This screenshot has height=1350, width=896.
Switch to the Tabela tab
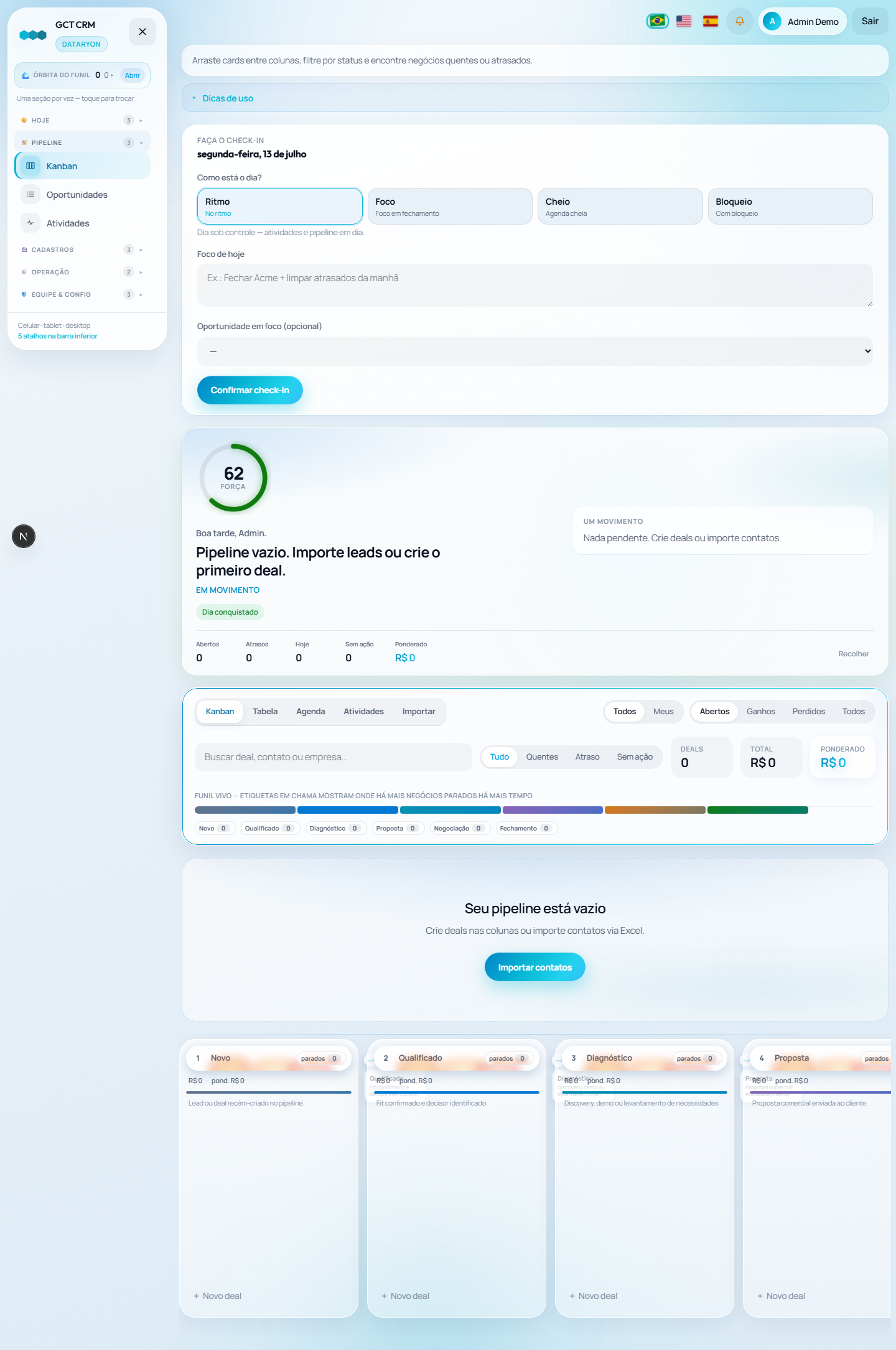(x=265, y=712)
